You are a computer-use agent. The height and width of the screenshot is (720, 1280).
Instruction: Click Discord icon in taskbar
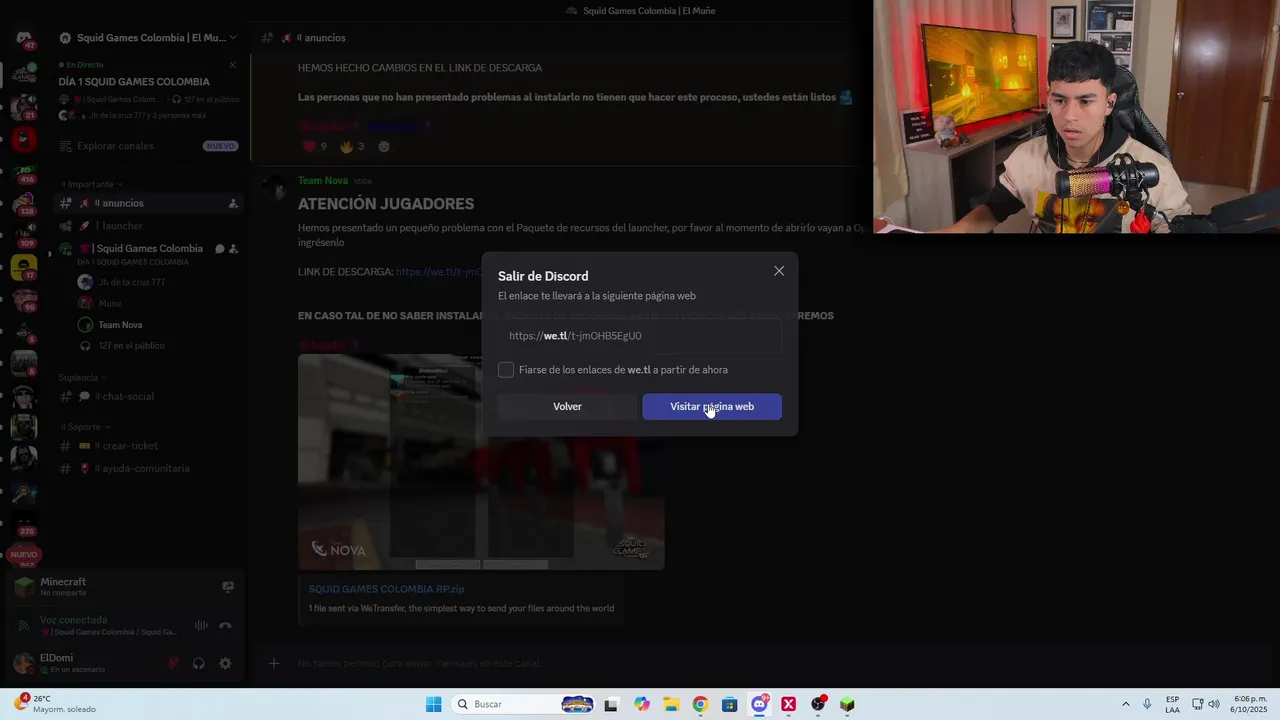tap(759, 704)
